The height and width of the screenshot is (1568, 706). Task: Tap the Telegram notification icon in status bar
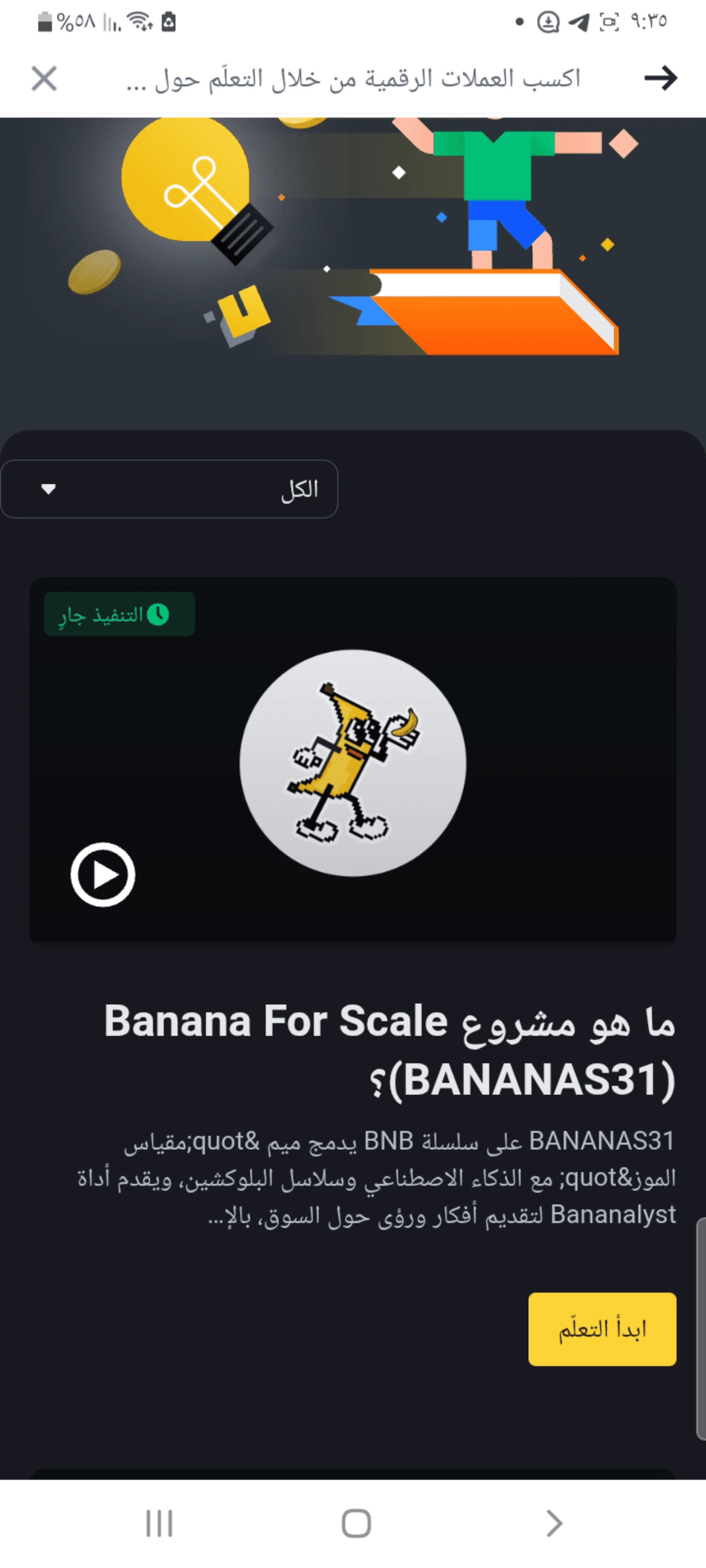pyautogui.click(x=579, y=22)
